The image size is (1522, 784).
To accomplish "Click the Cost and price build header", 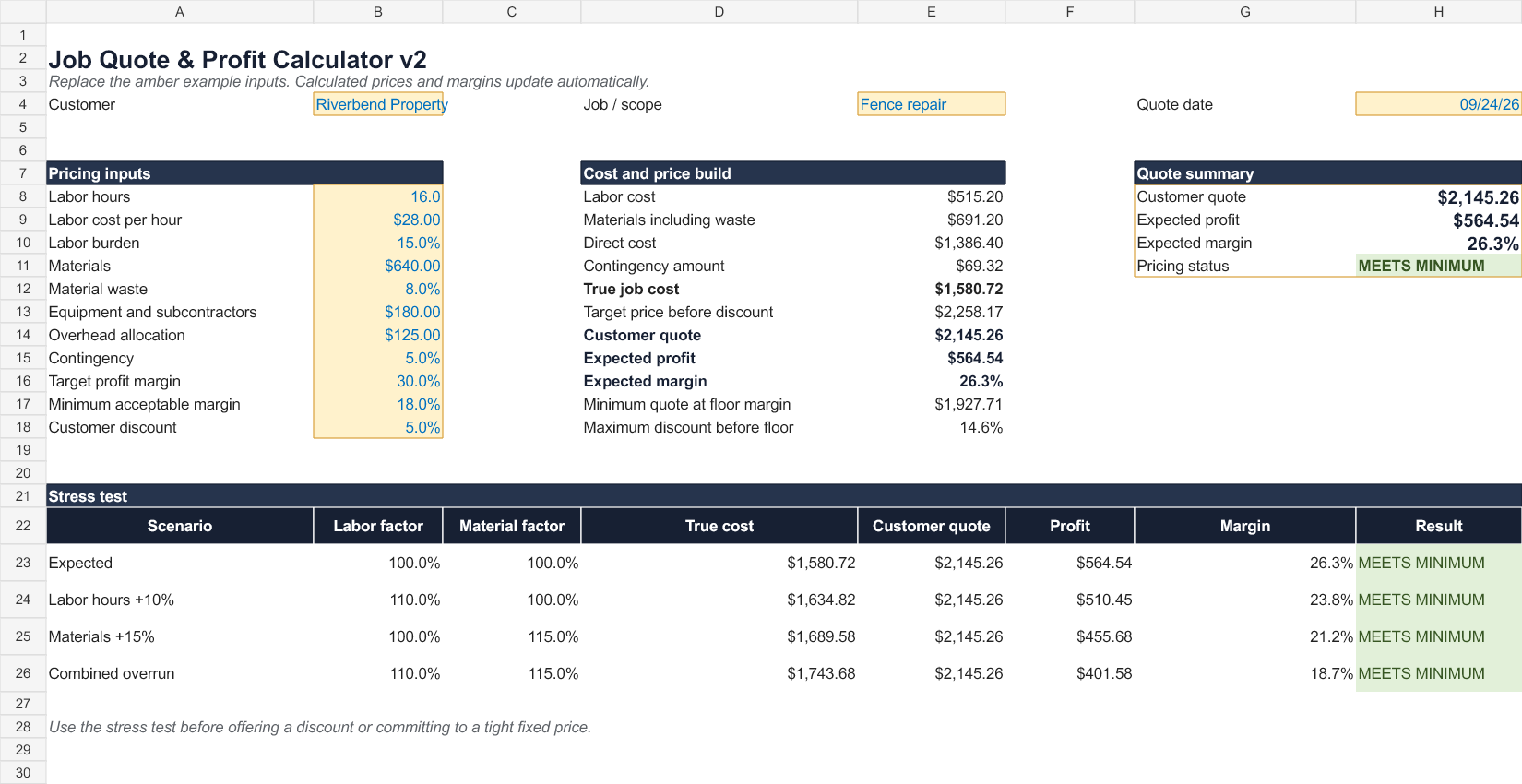I will click(x=793, y=173).
